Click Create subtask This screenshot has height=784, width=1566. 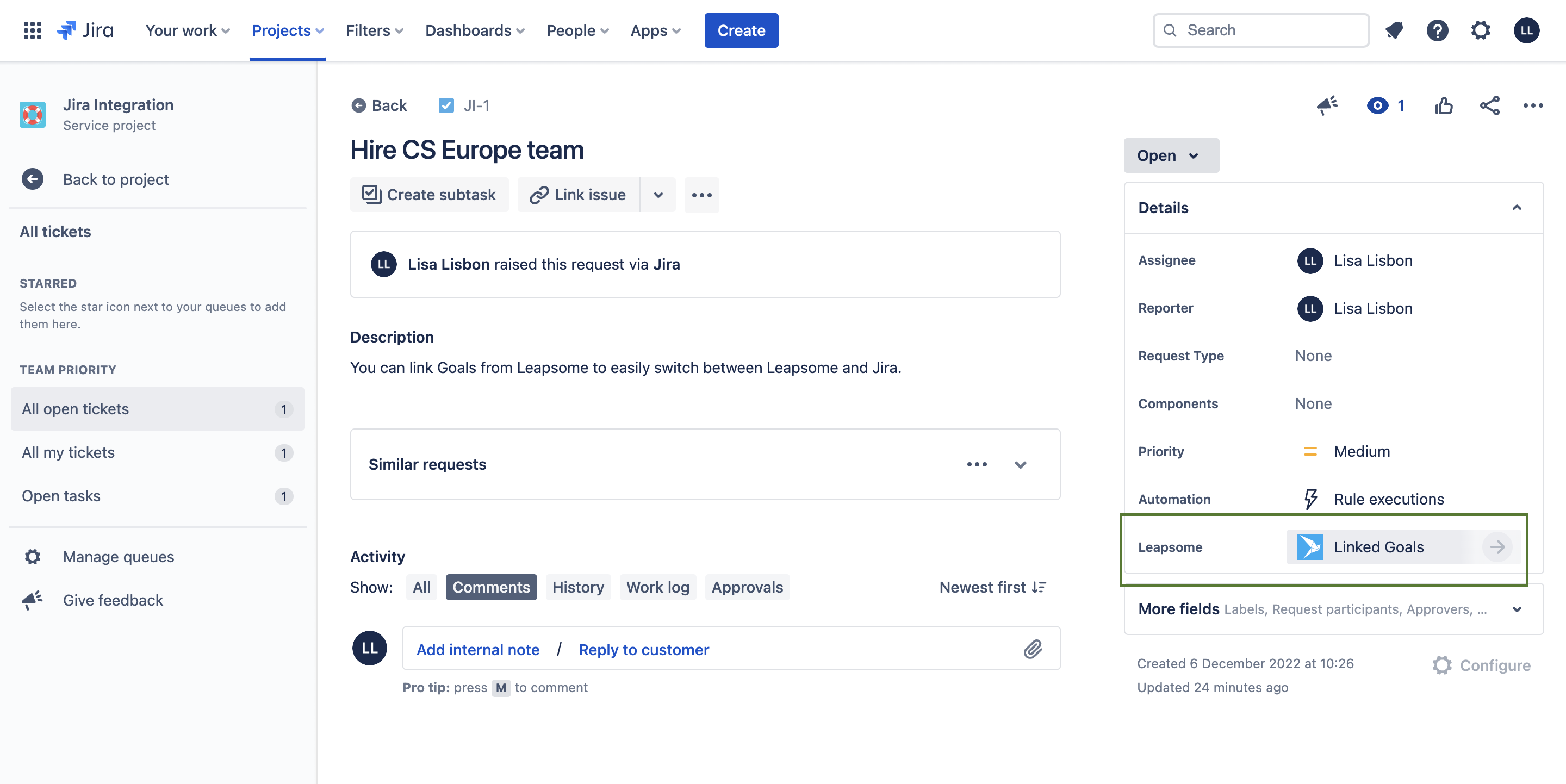tap(429, 195)
